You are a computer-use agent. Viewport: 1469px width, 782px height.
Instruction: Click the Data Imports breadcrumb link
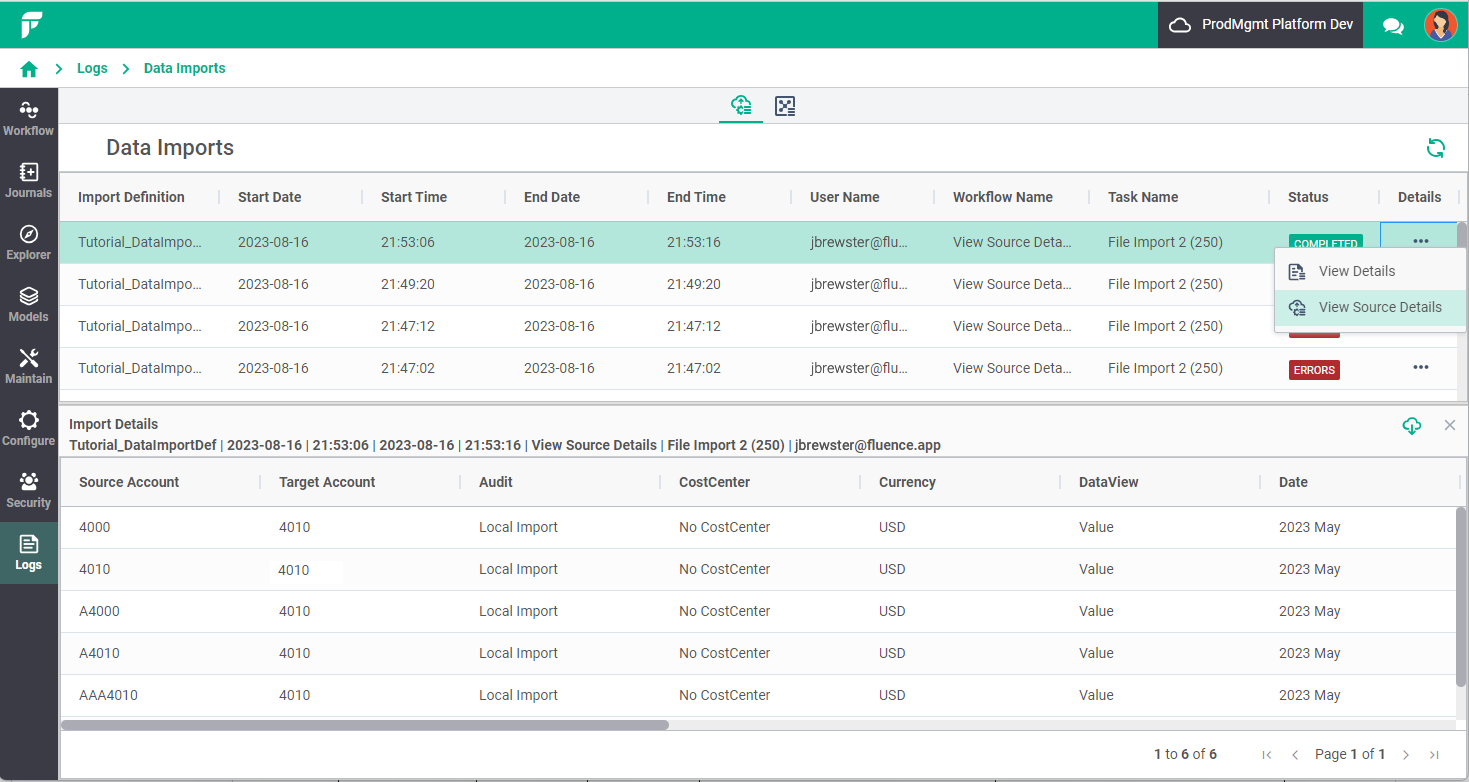click(185, 69)
